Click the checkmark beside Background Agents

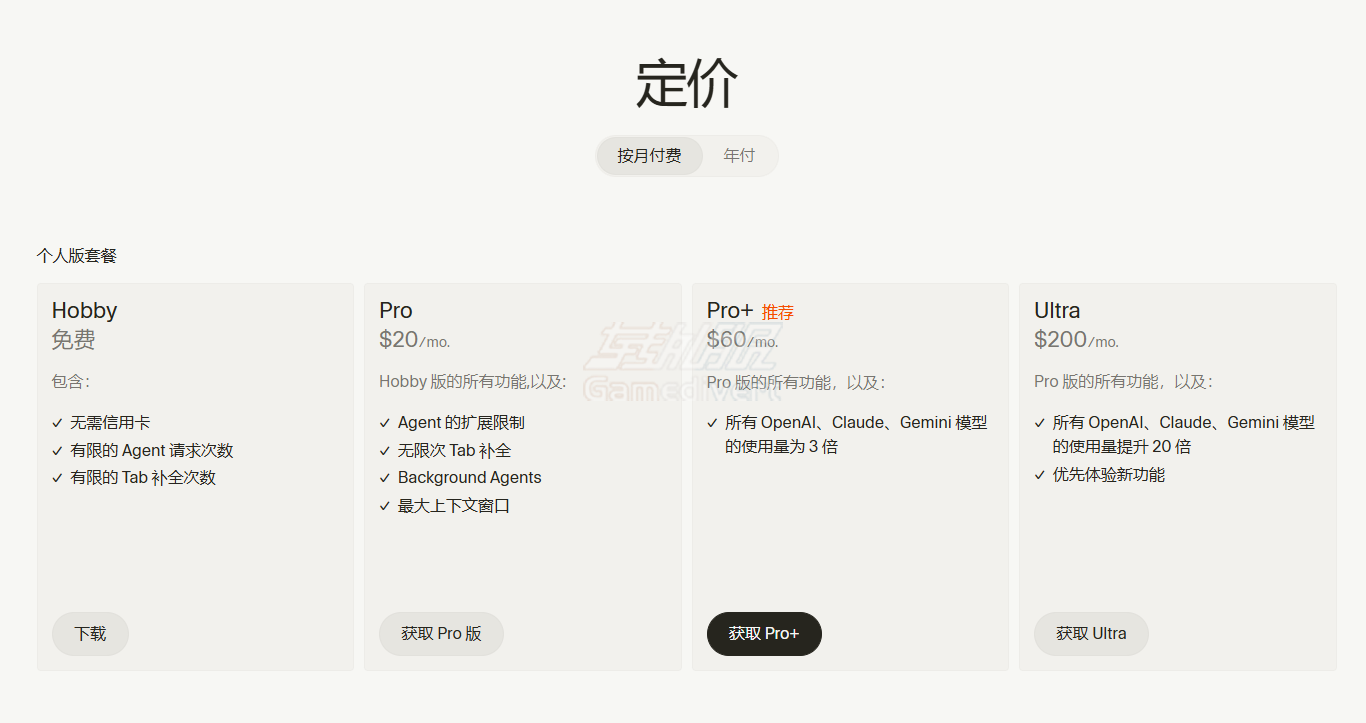coord(385,478)
